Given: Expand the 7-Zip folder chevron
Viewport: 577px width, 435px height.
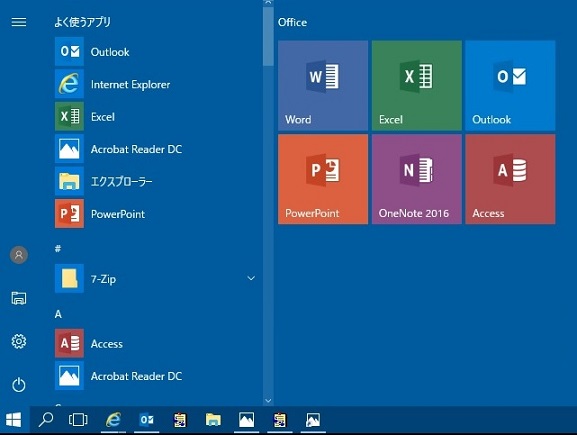Looking at the screenshot, I should coord(251,278).
